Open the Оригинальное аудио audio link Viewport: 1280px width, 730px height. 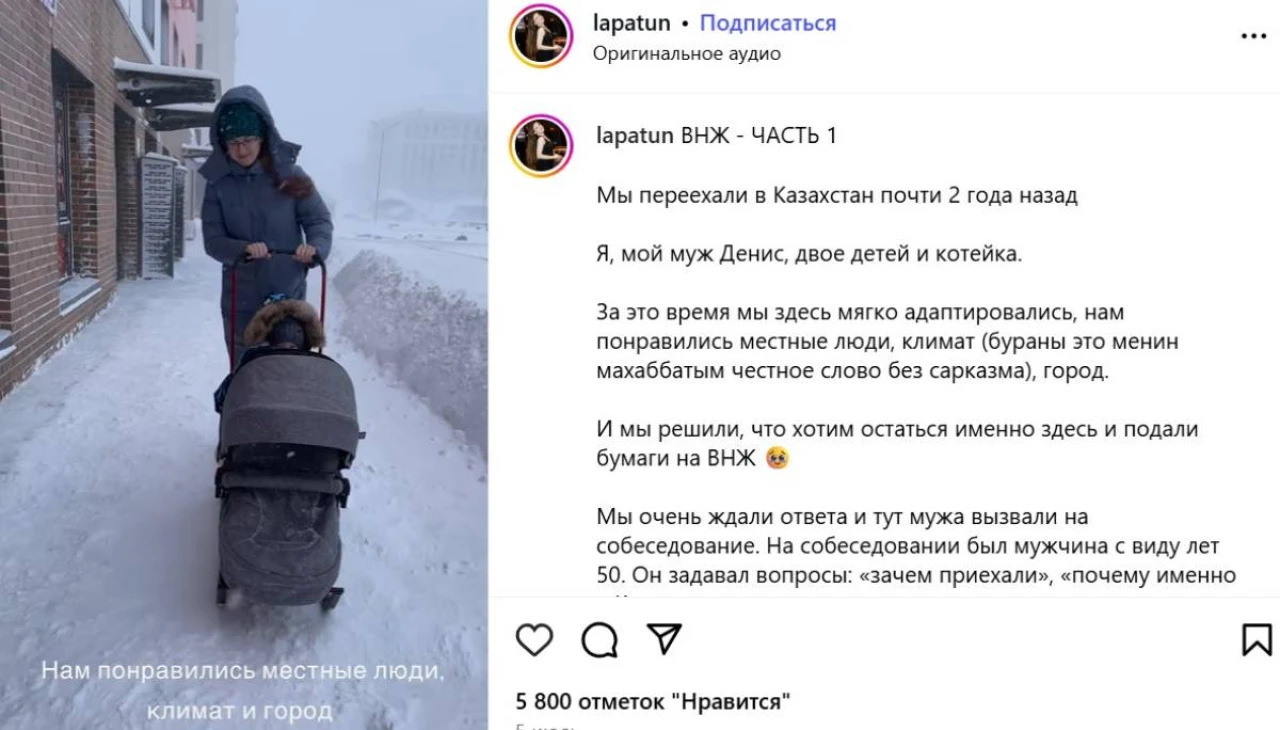click(686, 54)
